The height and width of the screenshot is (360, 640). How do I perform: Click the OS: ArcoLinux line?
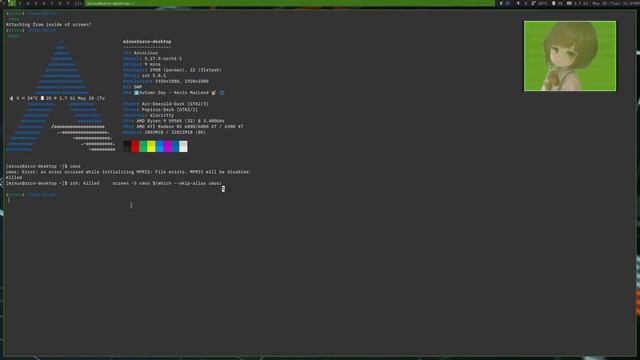pos(140,53)
